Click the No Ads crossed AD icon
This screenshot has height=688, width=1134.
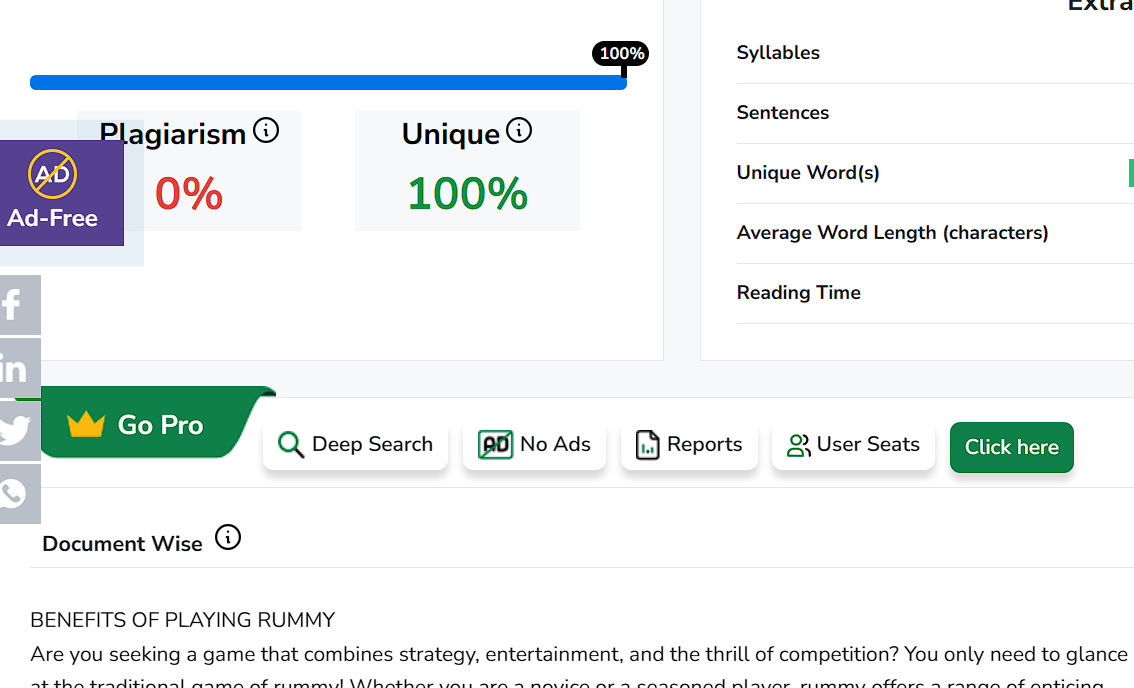tap(495, 444)
